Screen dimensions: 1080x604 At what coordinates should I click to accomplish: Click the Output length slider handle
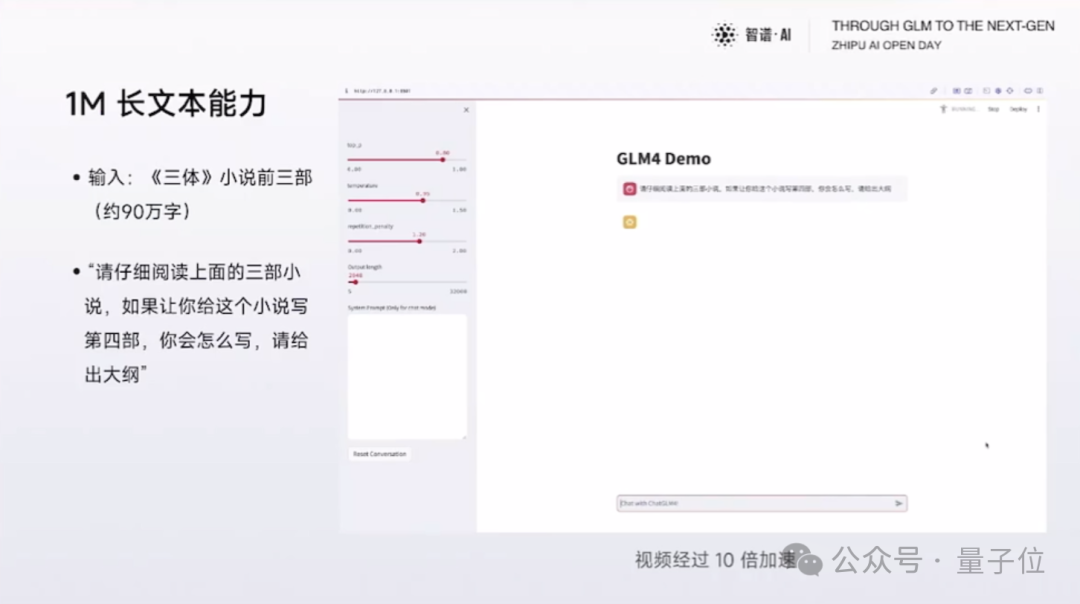[355, 282]
